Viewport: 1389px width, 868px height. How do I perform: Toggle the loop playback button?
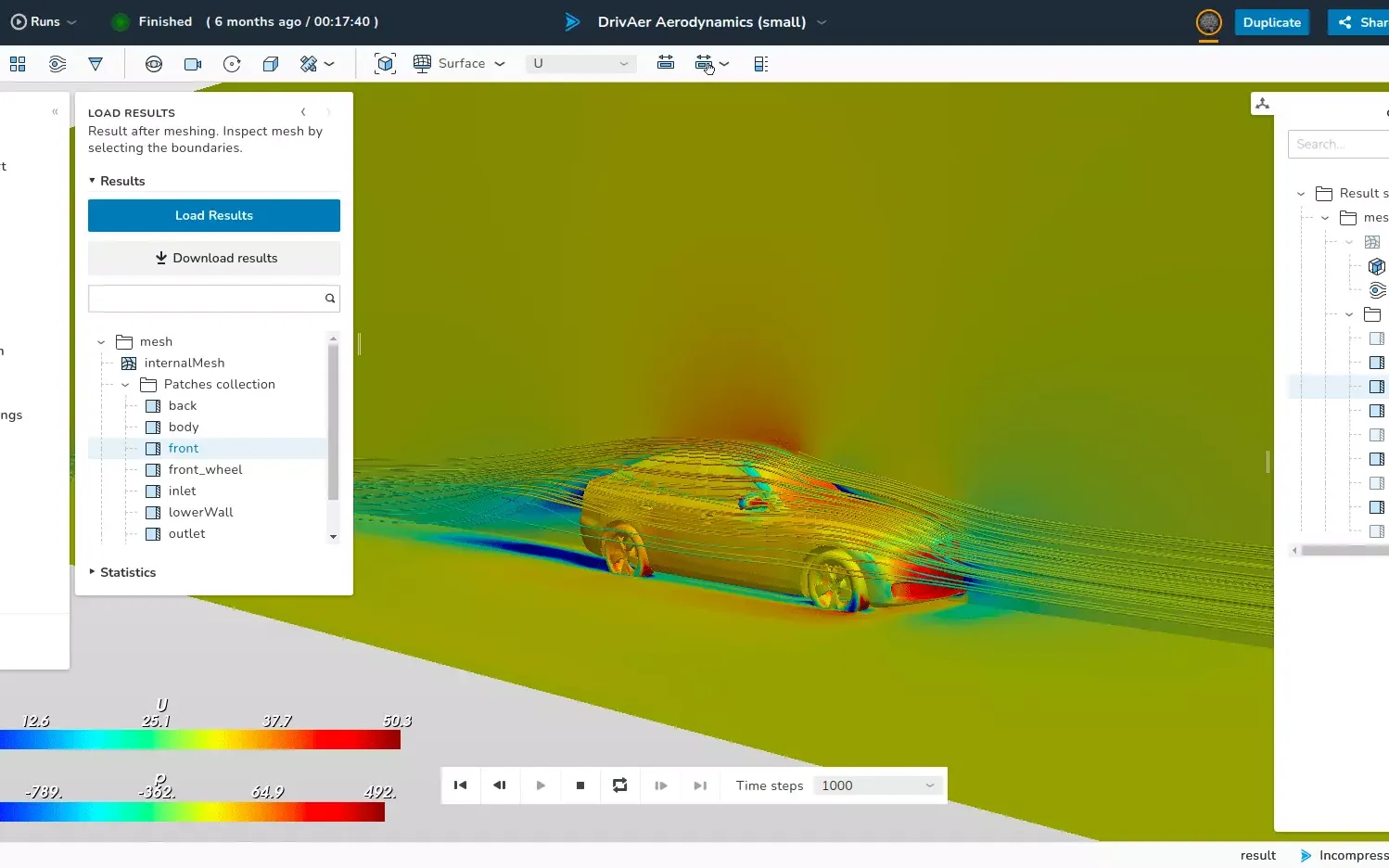click(619, 785)
